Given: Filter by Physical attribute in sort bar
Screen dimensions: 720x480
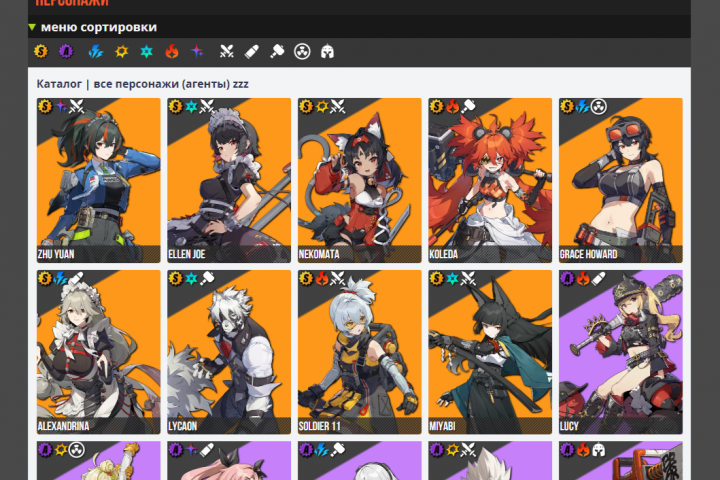Looking at the screenshot, I should click(122, 51).
